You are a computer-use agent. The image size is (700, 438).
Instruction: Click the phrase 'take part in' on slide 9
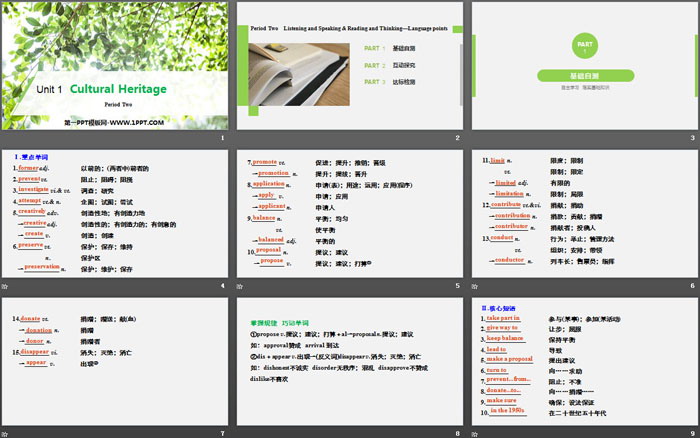point(506,318)
